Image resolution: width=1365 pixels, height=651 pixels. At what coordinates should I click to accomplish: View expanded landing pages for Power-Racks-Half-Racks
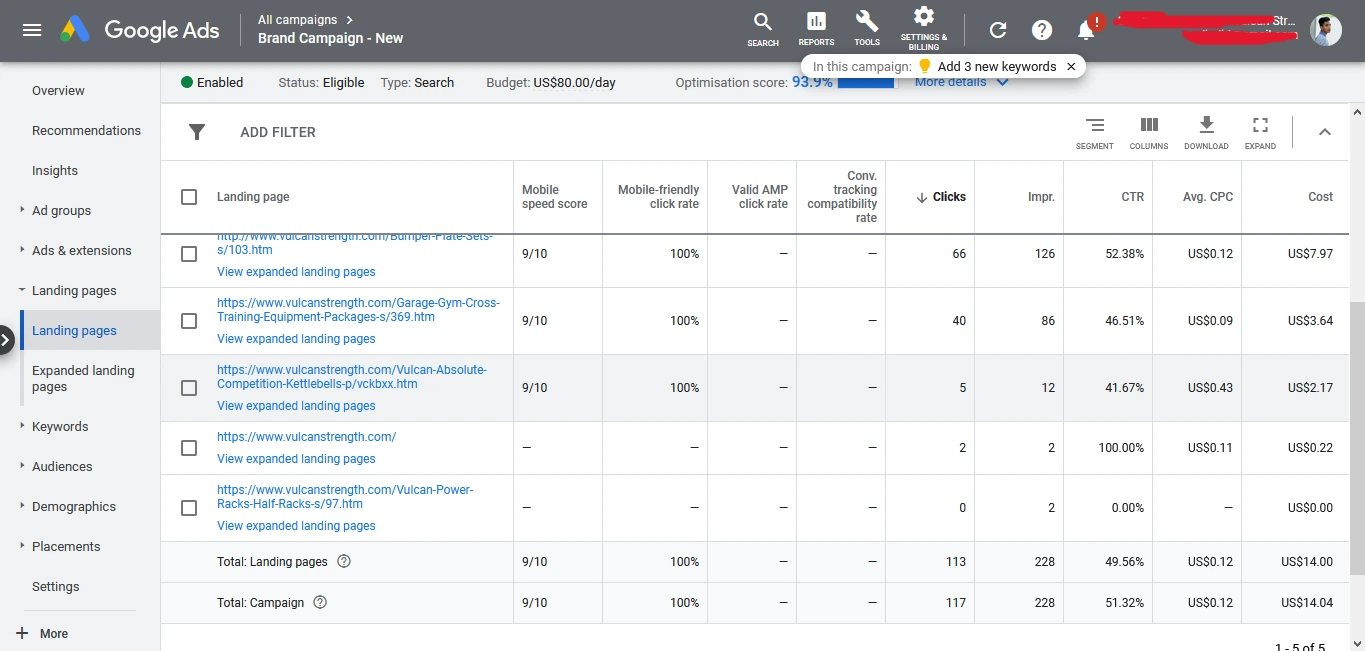coord(296,526)
